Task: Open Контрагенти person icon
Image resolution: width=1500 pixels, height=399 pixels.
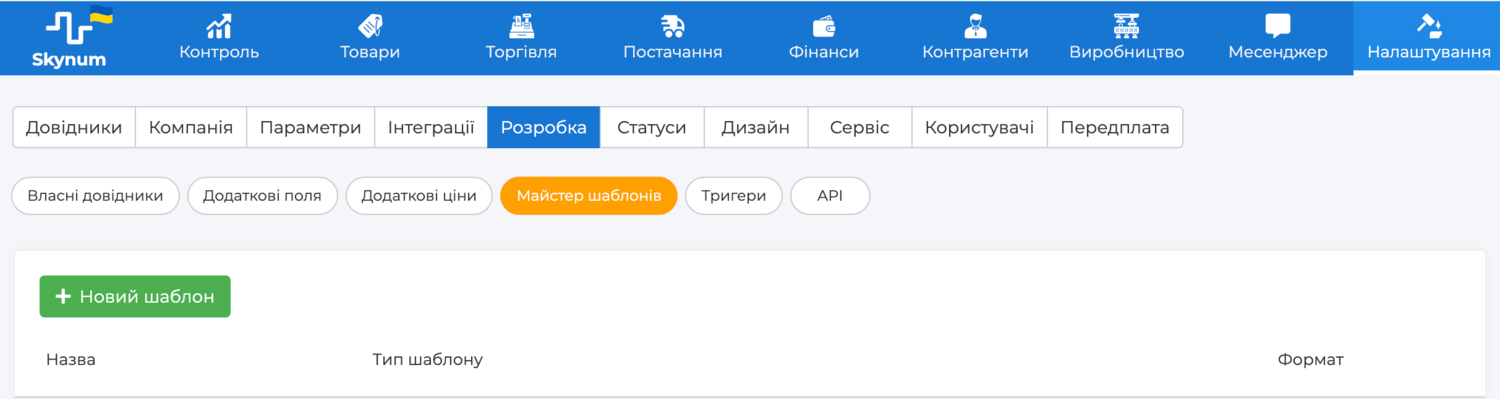Action: (975, 26)
